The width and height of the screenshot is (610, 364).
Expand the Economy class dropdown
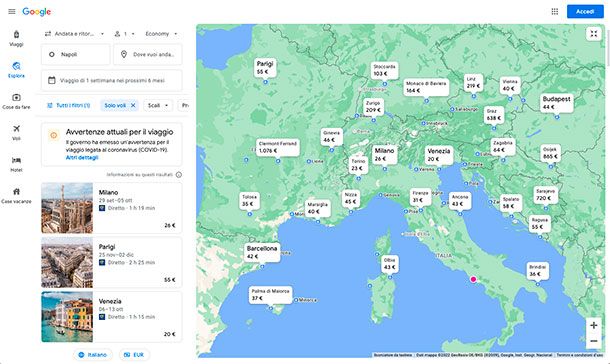tap(161, 34)
